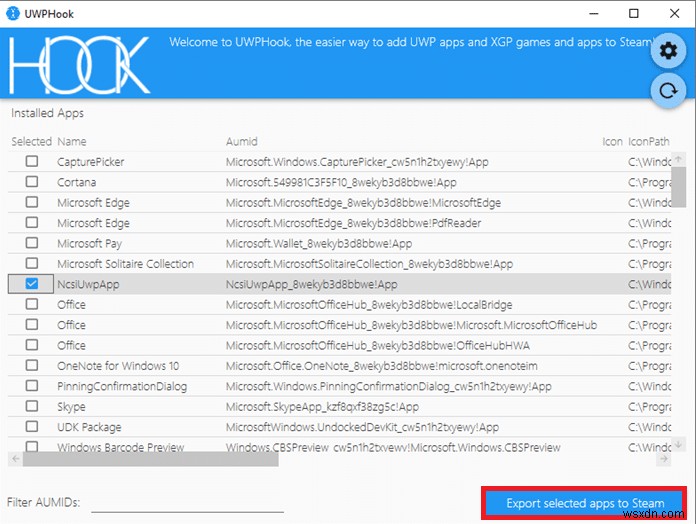Open the settings gear button
696x524 pixels.
[x=668, y=51]
